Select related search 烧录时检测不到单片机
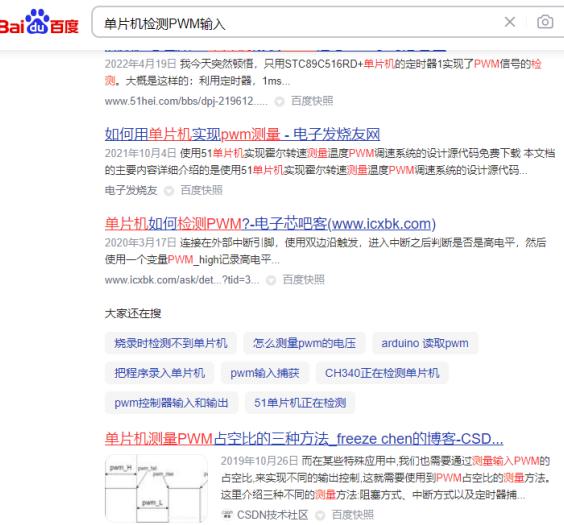Screen dimensions: 564x525 point(170,343)
